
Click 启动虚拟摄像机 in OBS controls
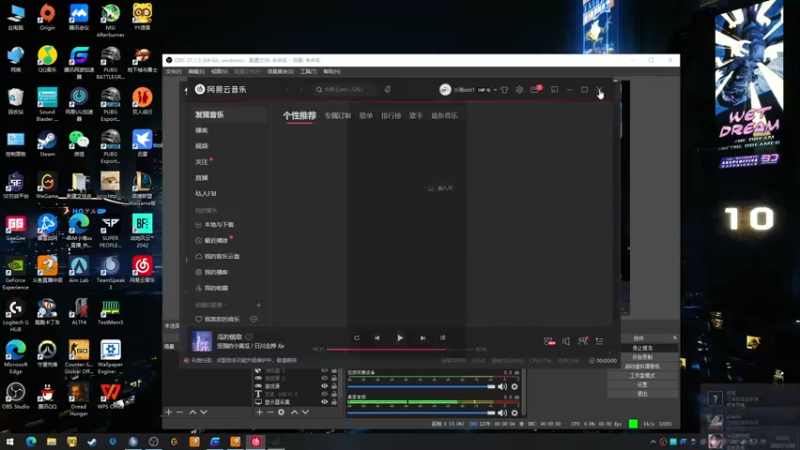coord(642,366)
